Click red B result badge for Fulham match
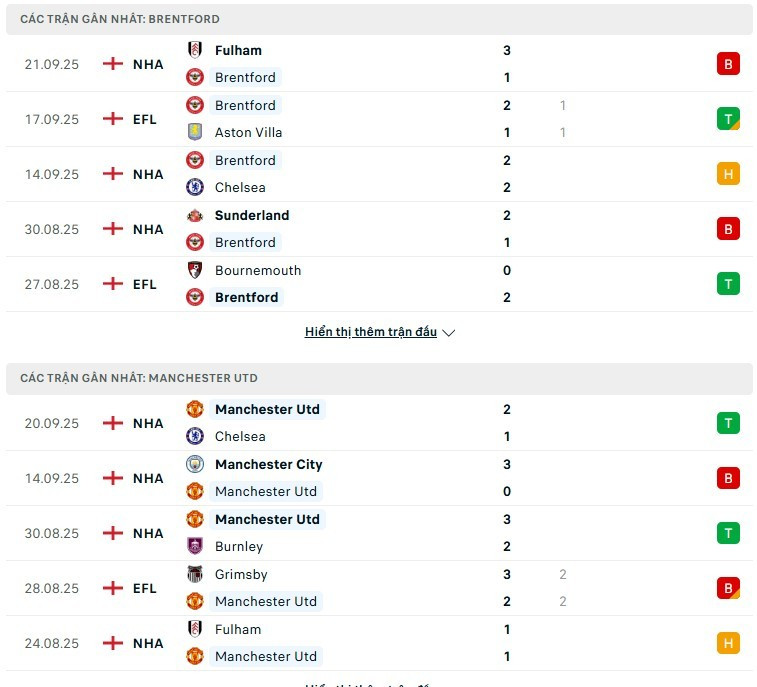Image resolution: width=757 pixels, height=687 pixels. pos(728,64)
